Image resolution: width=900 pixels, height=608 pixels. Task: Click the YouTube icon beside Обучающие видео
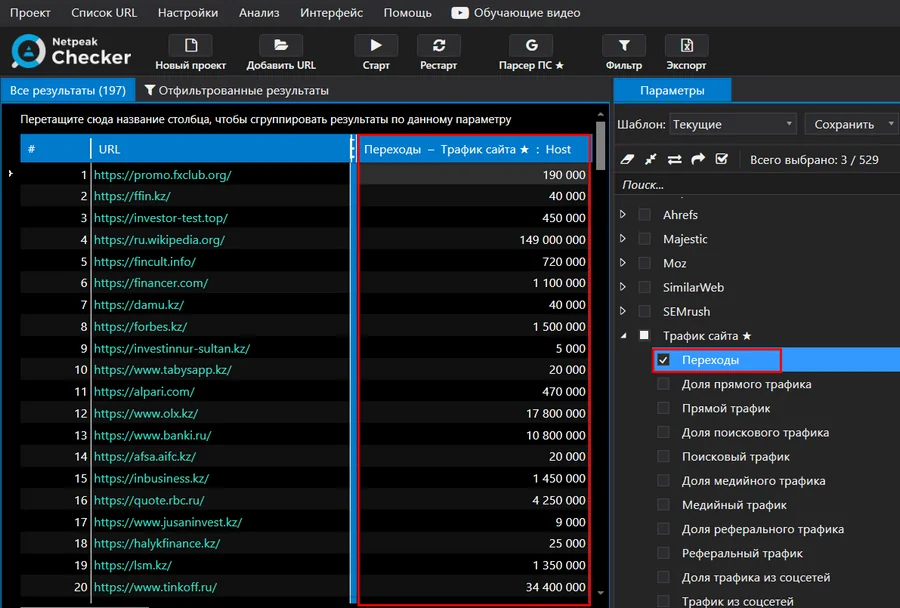[460, 13]
